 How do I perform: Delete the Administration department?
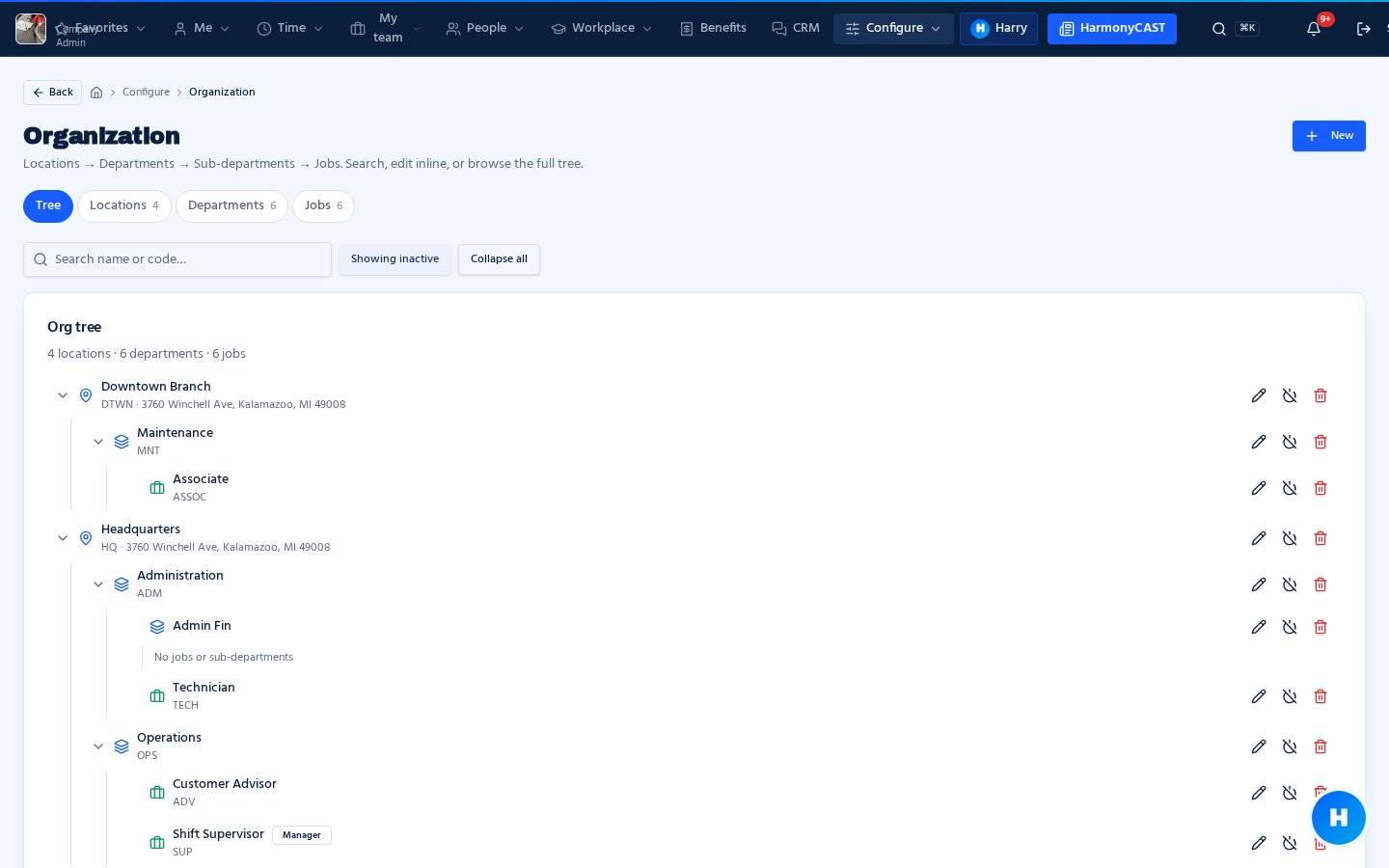1321,584
